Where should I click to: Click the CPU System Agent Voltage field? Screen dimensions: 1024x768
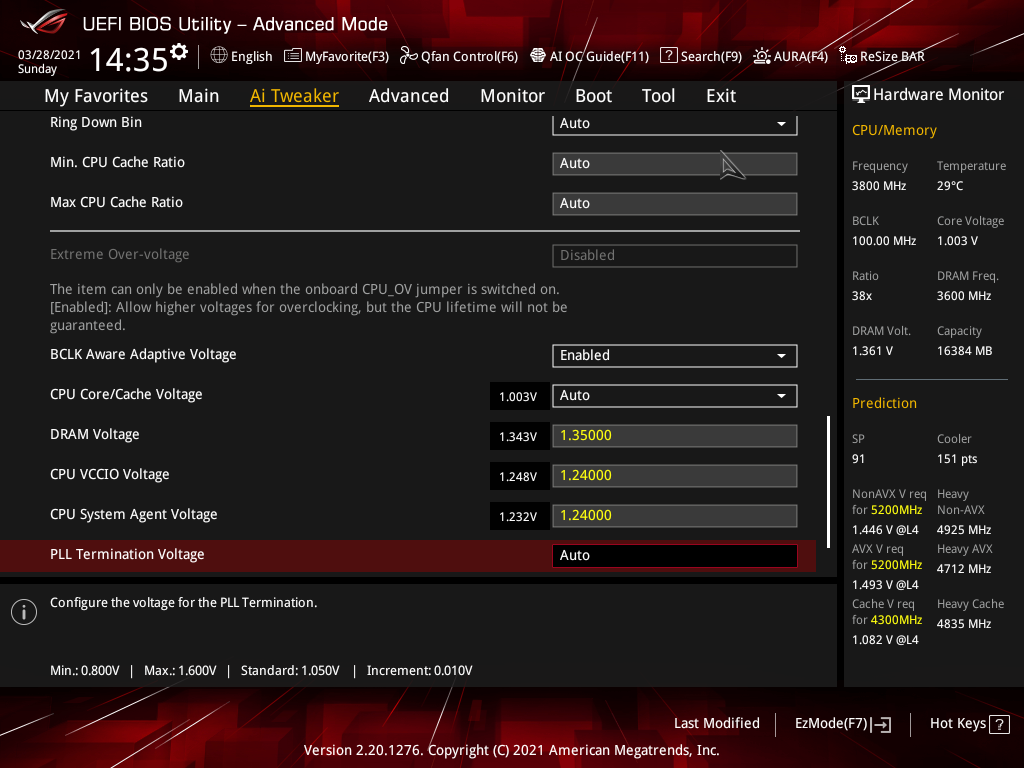(x=675, y=516)
